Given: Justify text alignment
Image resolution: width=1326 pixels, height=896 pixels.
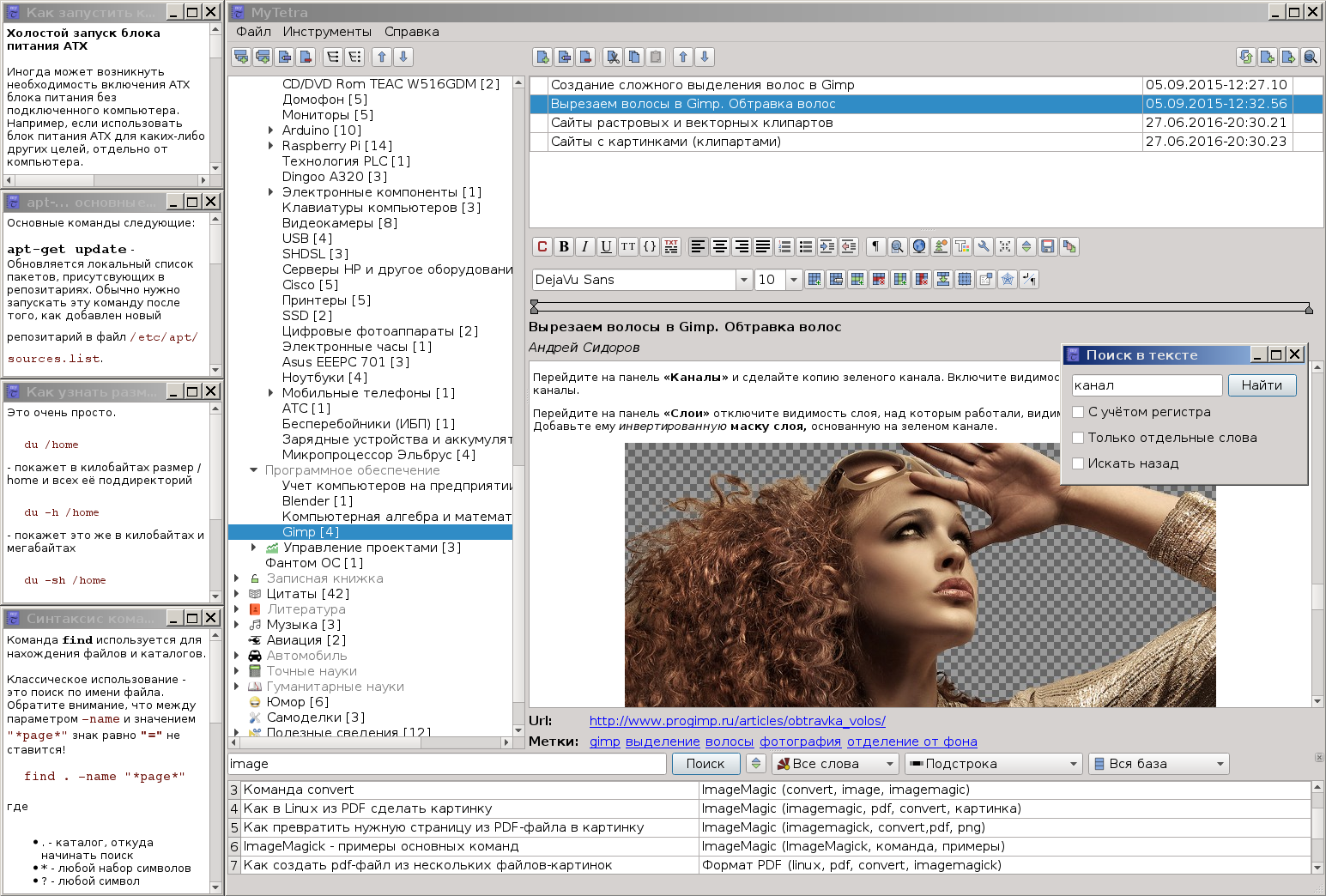Looking at the screenshot, I should point(763,246).
